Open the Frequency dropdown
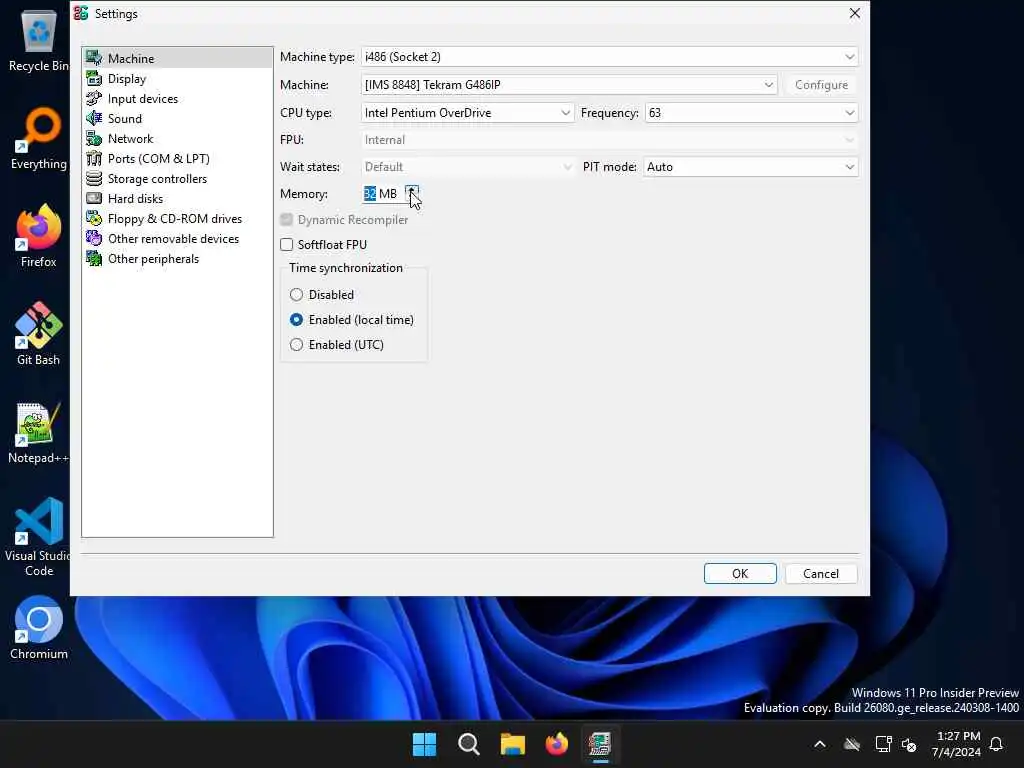The image size is (1024, 768). (x=751, y=113)
